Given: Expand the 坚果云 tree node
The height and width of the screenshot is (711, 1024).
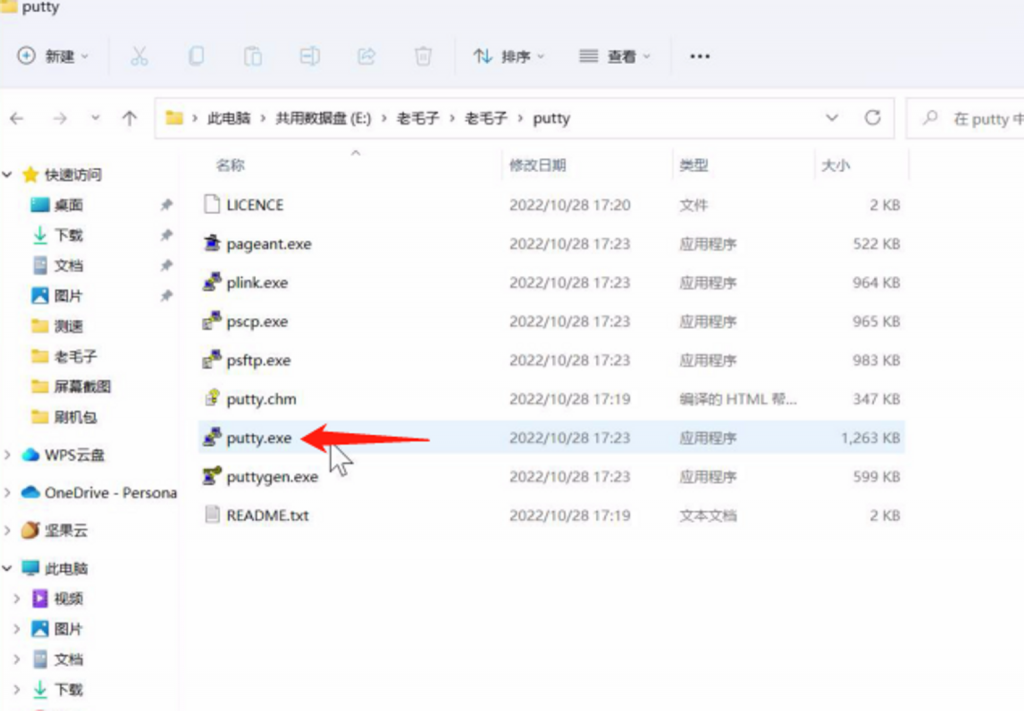Looking at the screenshot, I should [8, 530].
